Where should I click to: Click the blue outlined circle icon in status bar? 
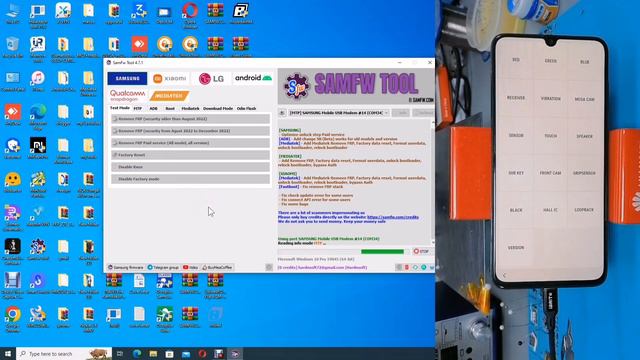416,267
